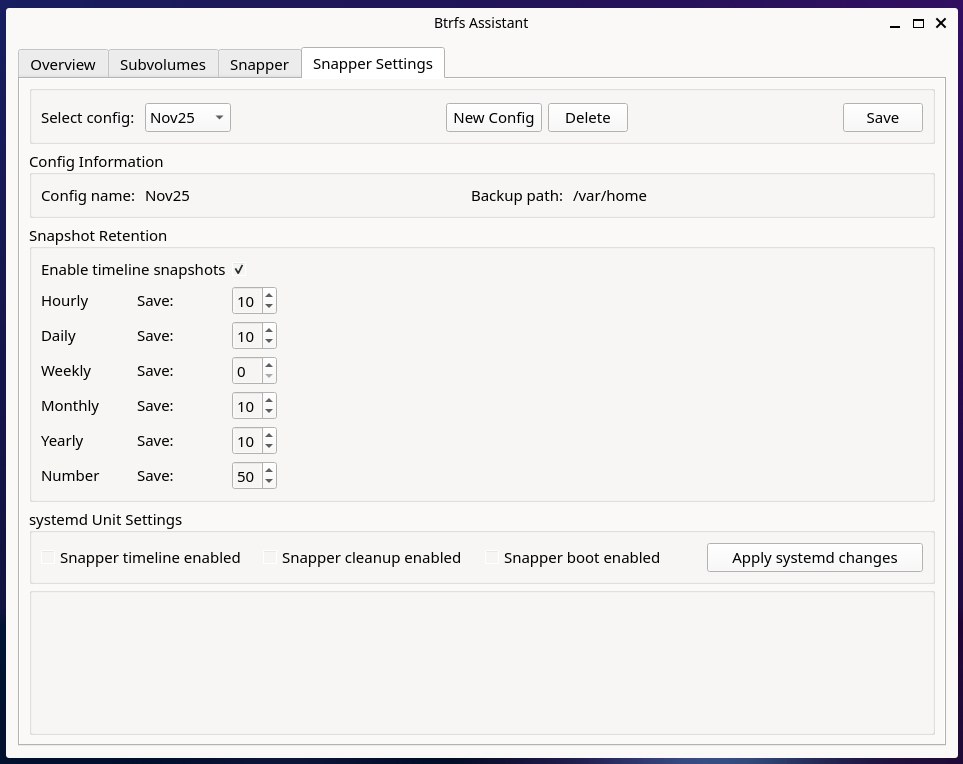This screenshot has width=963, height=764.
Task: Enable Snapper cleanup checkbox
Action: tap(269, 558)
